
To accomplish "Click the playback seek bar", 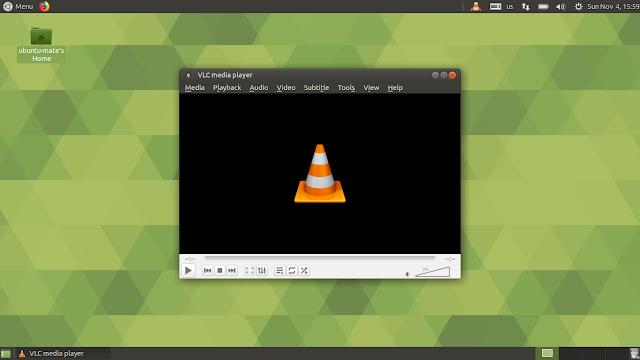I will (x=320, y=258).
